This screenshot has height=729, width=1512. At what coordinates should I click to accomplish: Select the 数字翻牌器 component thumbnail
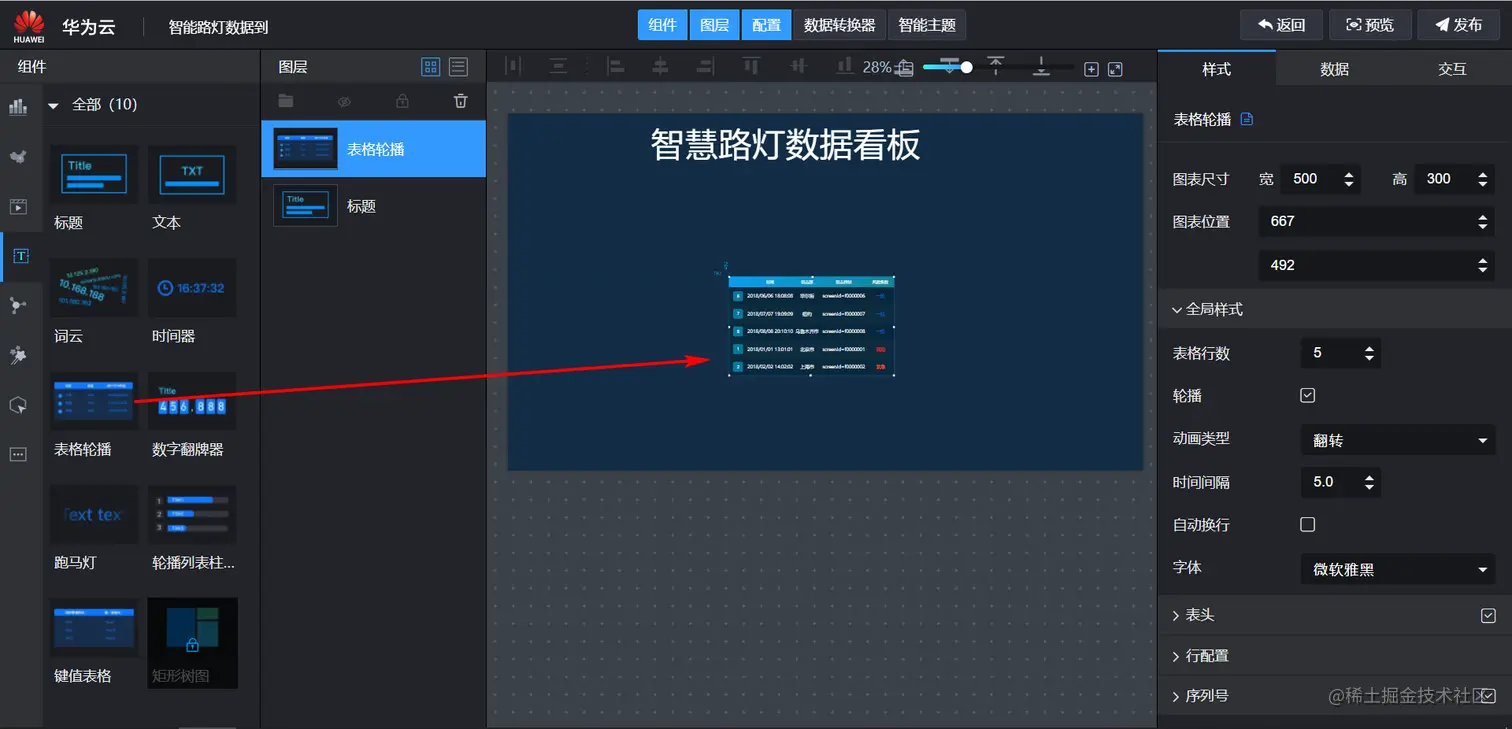pos(192,401)
